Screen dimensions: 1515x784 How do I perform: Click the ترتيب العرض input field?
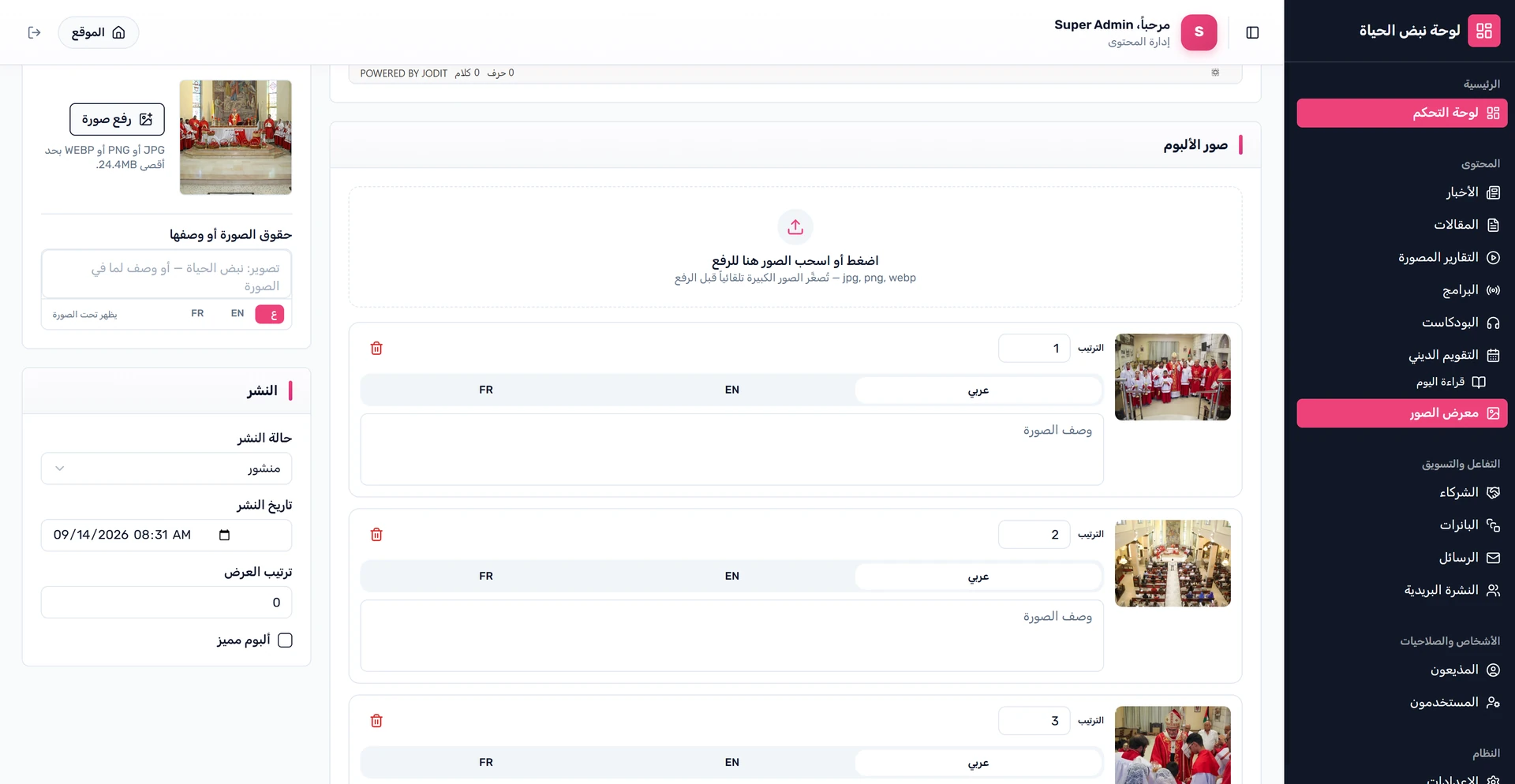[166, 602]
